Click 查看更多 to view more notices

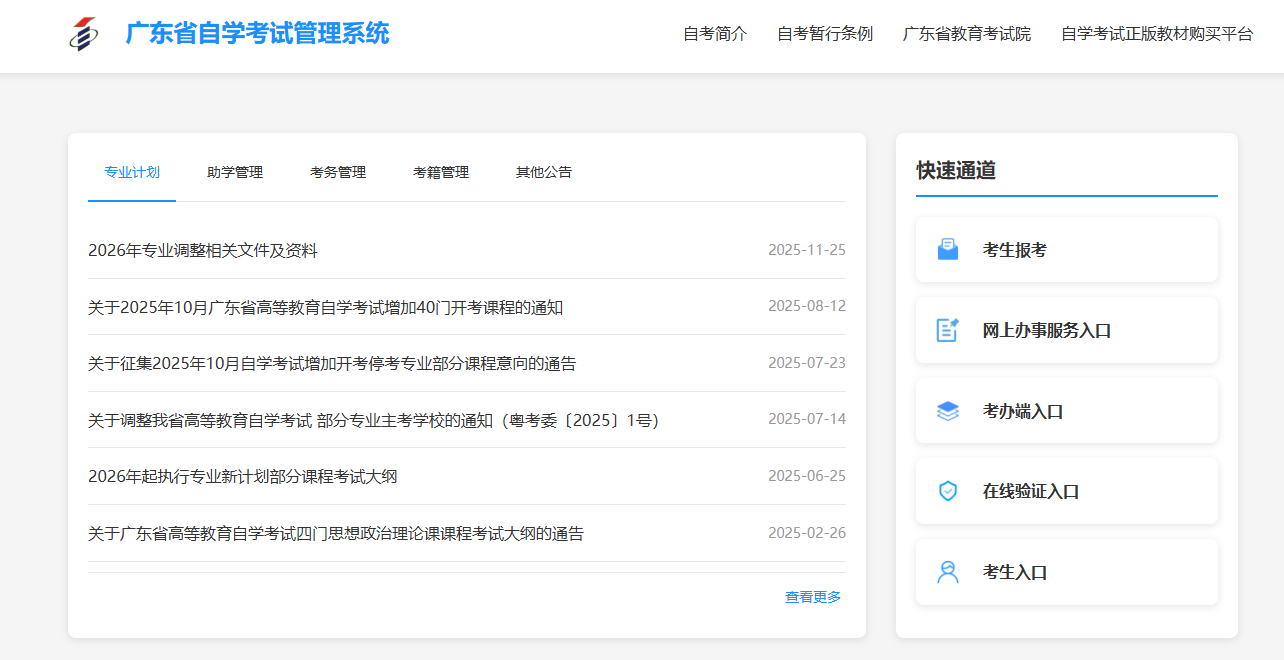coord(813,597)
